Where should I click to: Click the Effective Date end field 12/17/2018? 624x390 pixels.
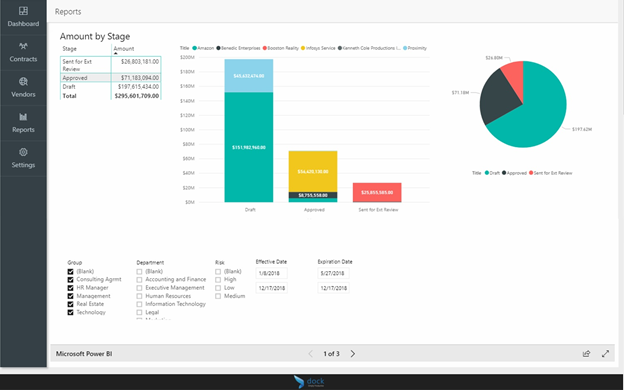[271, 288]
